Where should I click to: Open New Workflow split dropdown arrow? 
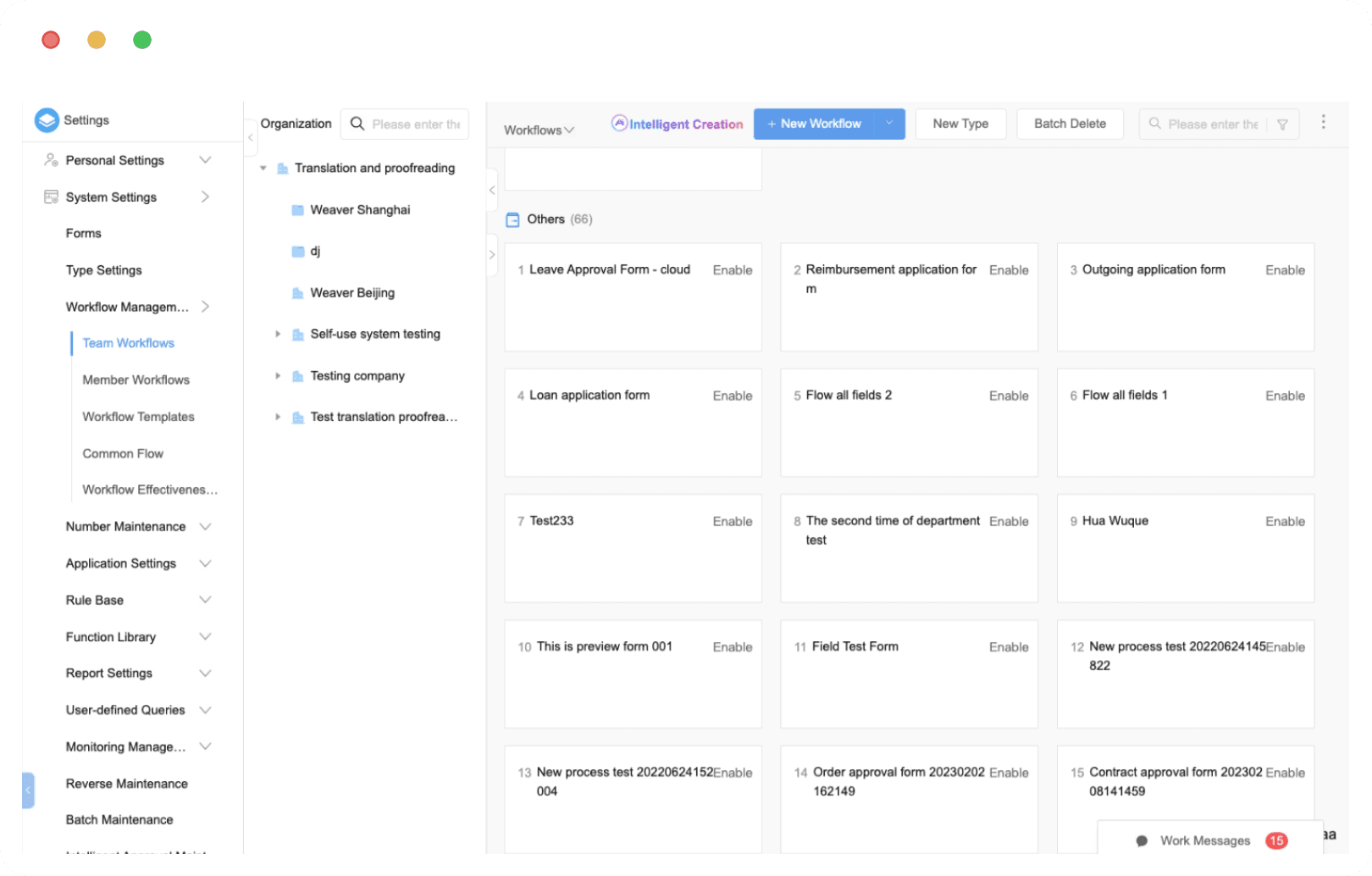[889, 124]
